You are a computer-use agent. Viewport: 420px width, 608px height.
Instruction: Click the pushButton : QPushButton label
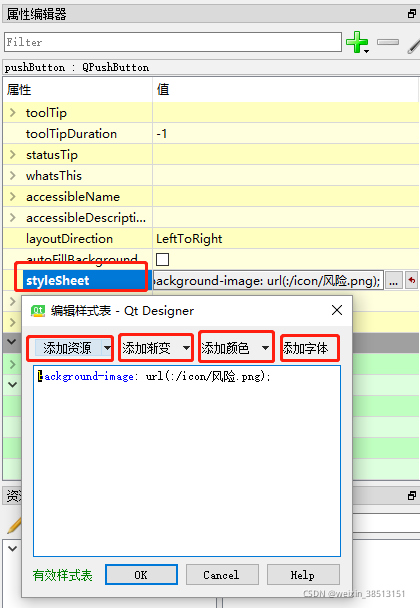(x=77, y=67)
